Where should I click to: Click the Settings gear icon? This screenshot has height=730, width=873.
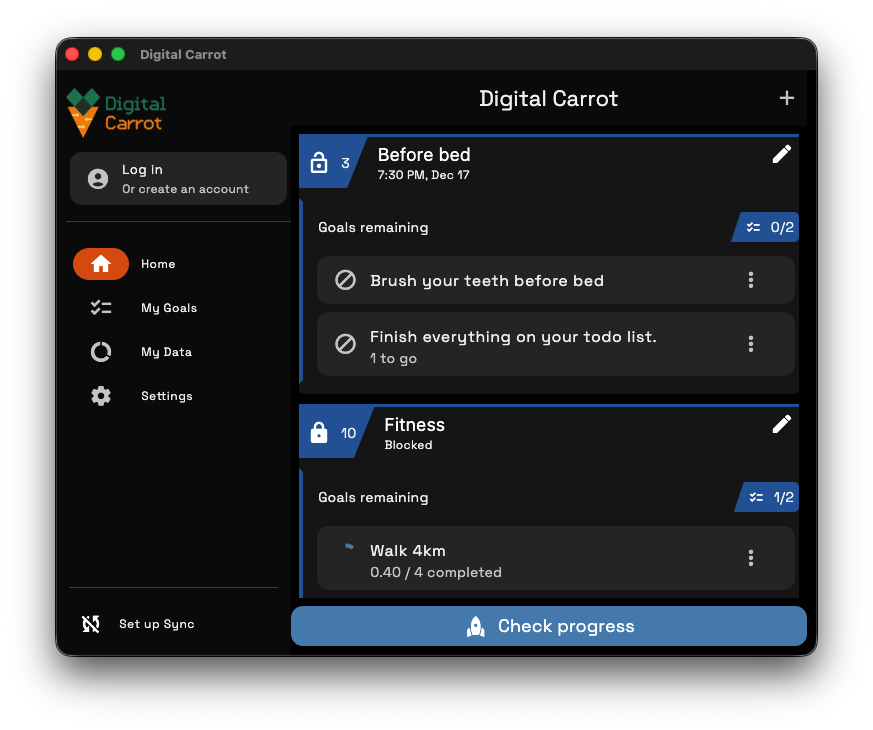[x=101, y=396]
